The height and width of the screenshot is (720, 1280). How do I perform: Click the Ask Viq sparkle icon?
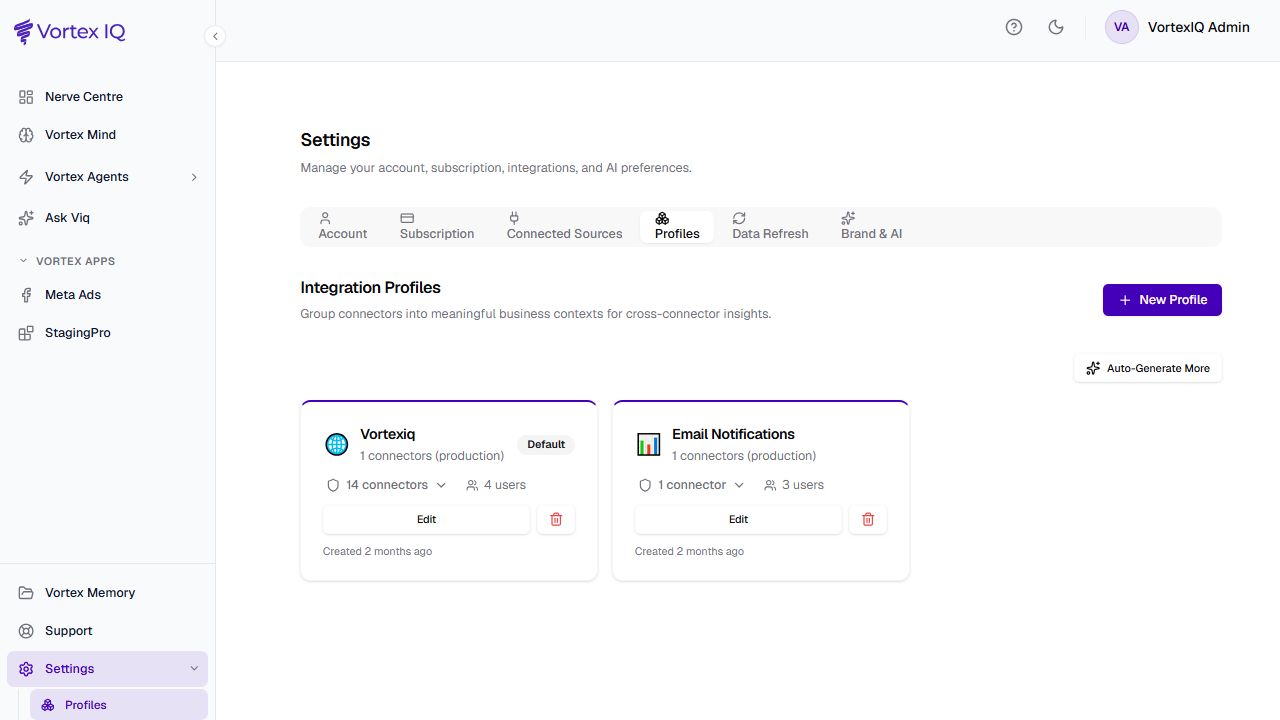26,218
